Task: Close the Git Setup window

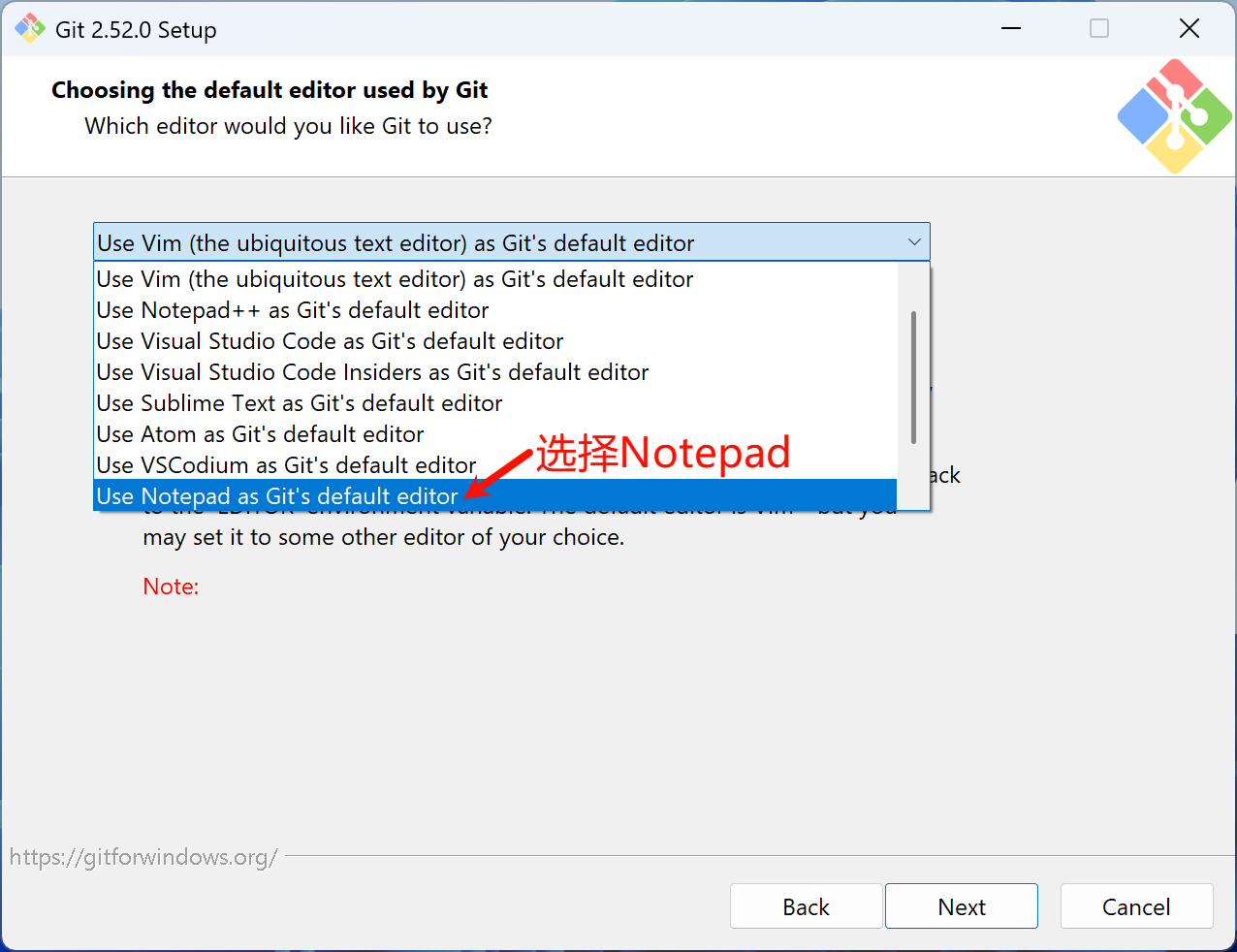Action: (1189, 29)
